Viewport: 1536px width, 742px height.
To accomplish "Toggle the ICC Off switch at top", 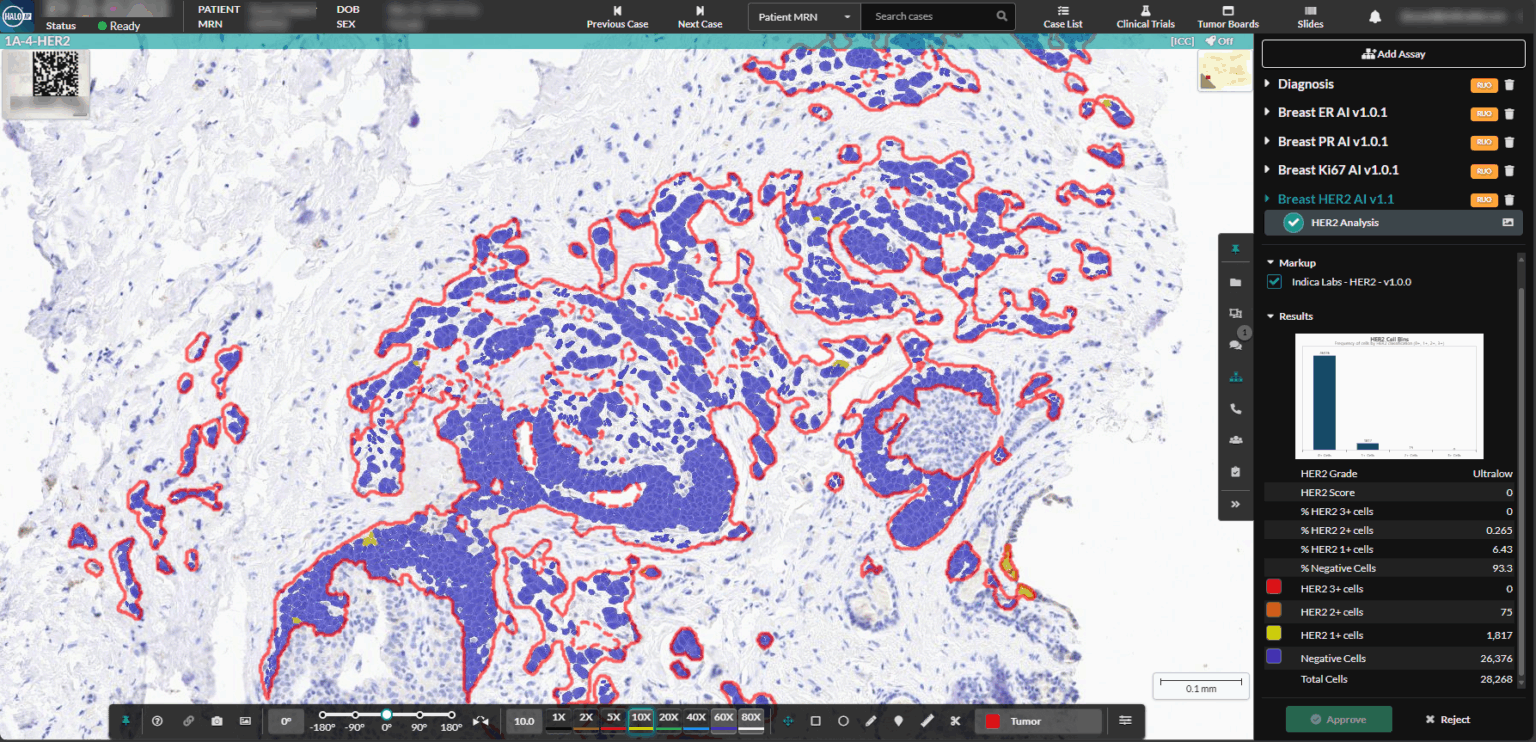I will 1218,41.
